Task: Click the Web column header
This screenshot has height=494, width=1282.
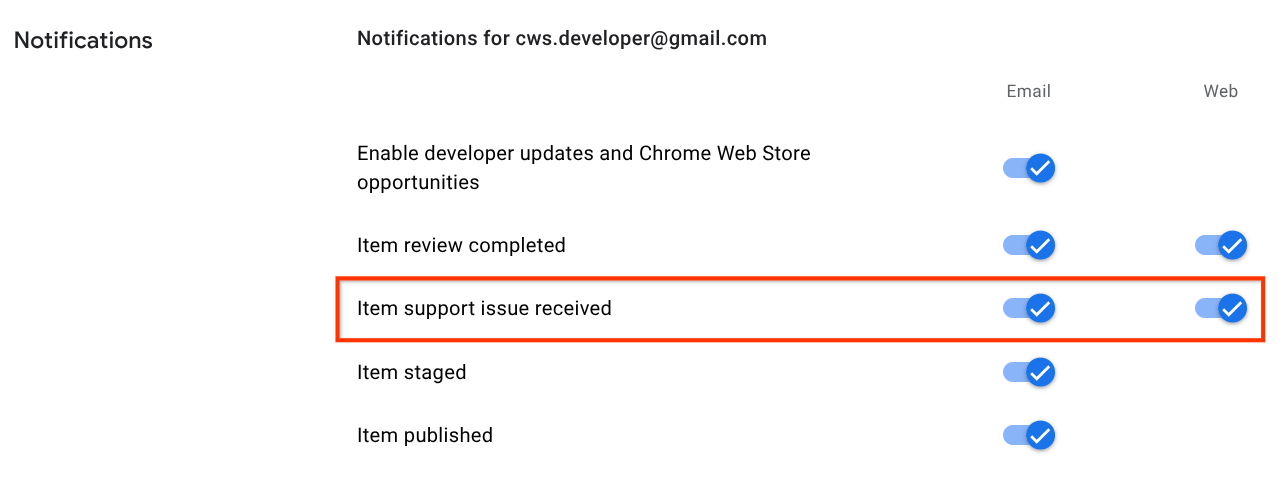Action: tap(1220, 91)
